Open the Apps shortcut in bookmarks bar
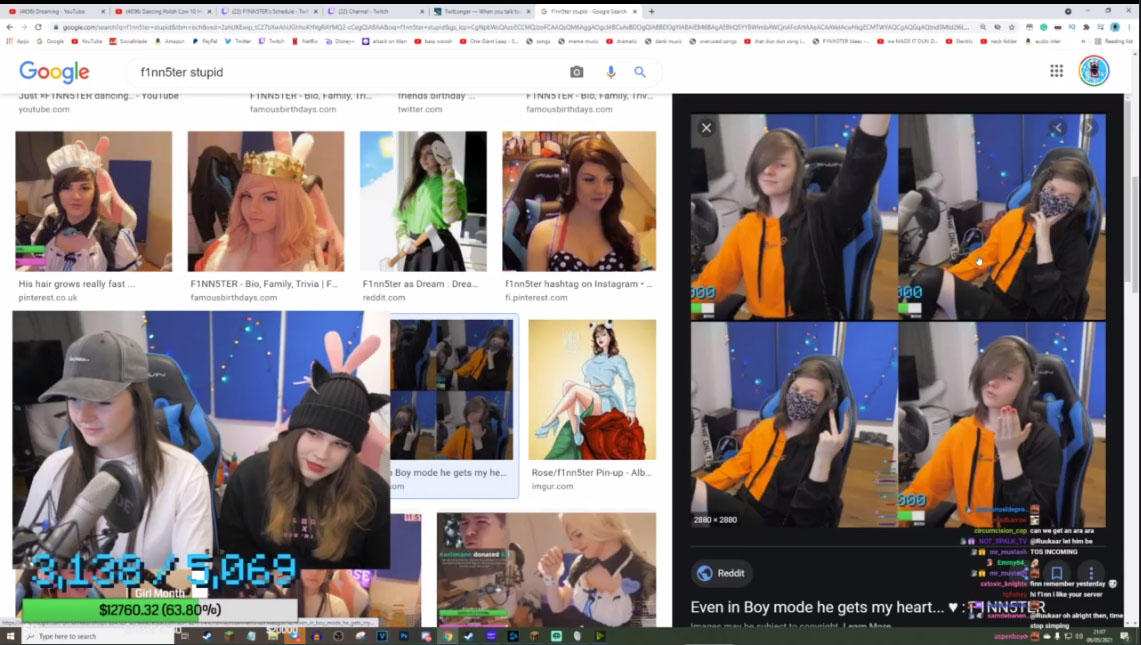 (17, 41)
